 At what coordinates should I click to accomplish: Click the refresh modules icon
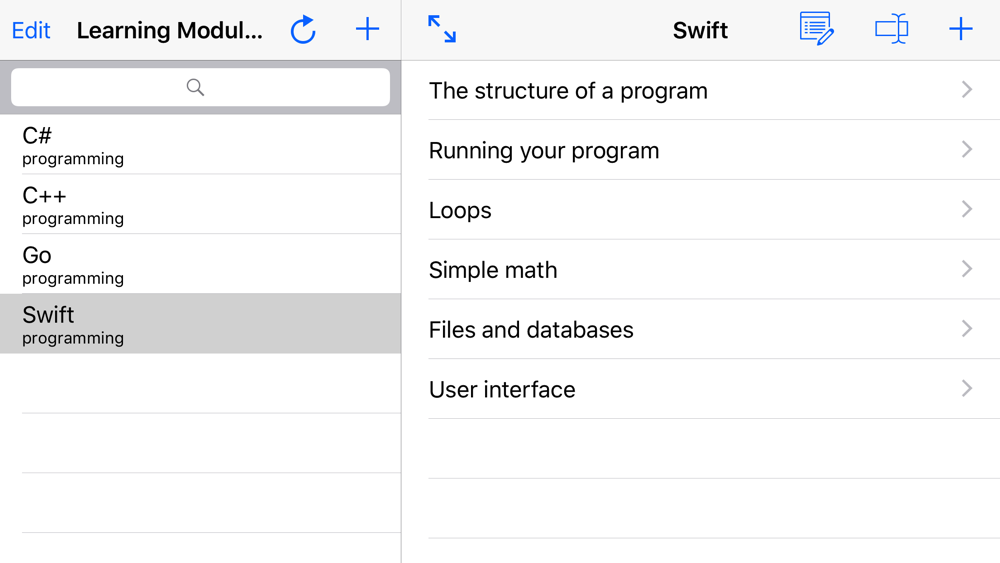(303, 29)
